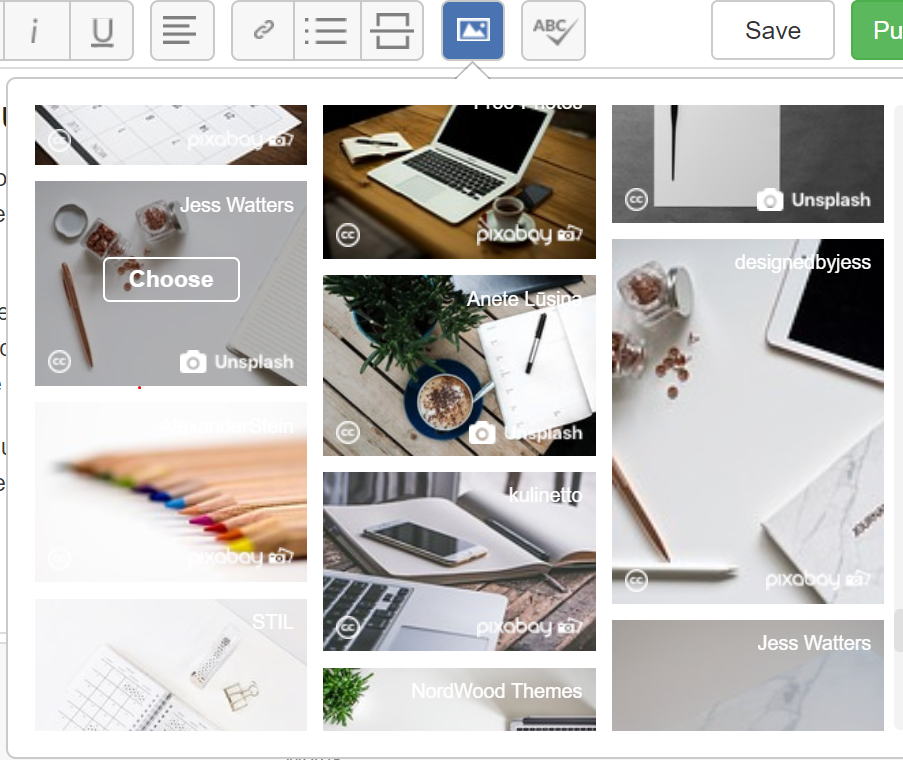This screenshot has height=760, width=903.
Task: Select the designedbyjess tablet and marble photo
Action: [748, 421]
